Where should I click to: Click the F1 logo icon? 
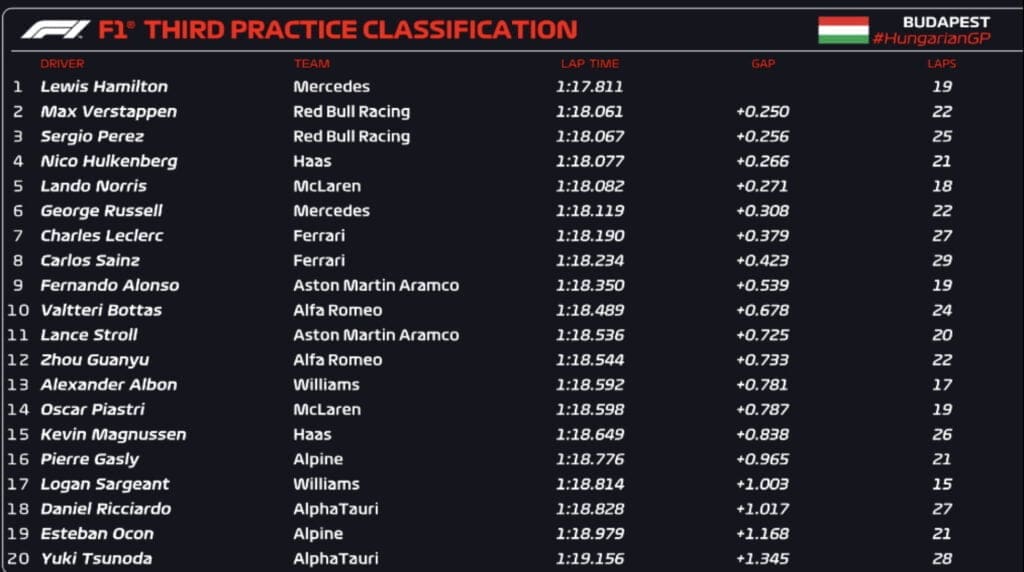[55, 30]
